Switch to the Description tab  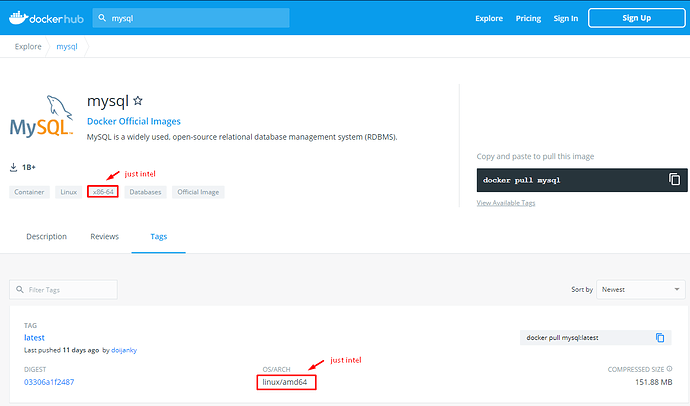tap(46, 236)
